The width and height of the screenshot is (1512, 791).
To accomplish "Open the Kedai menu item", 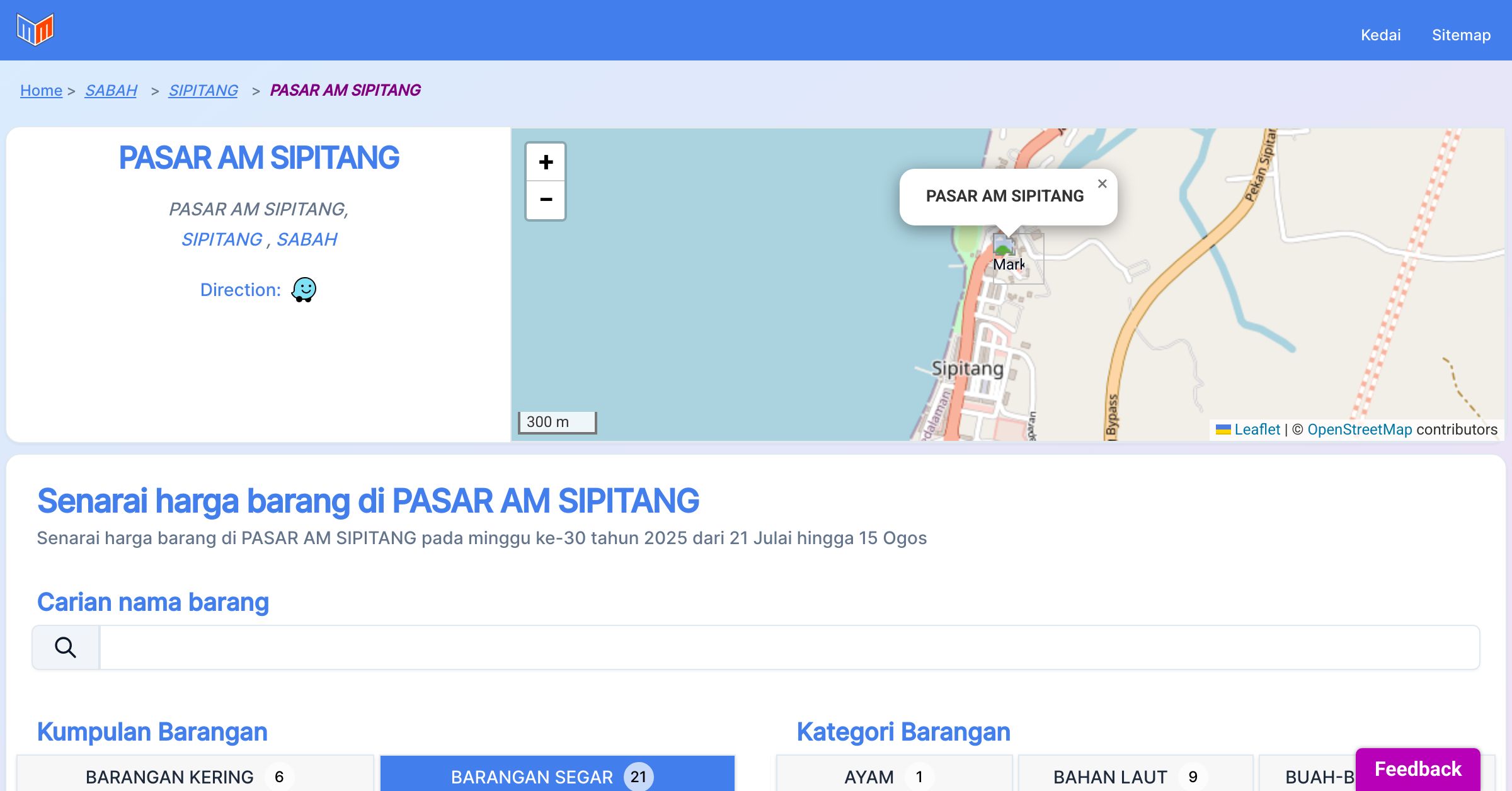I will pos(1380,35).
